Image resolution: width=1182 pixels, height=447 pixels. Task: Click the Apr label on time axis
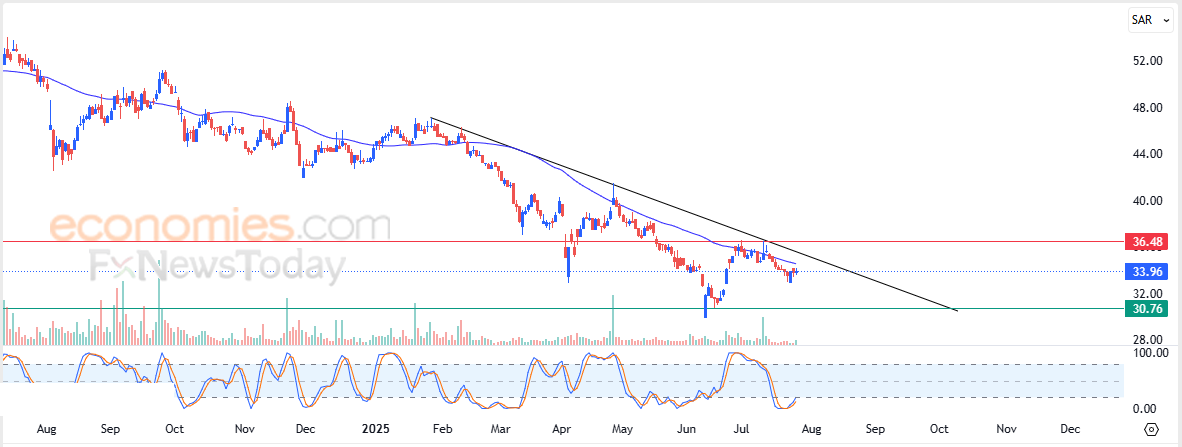(562, 429)
